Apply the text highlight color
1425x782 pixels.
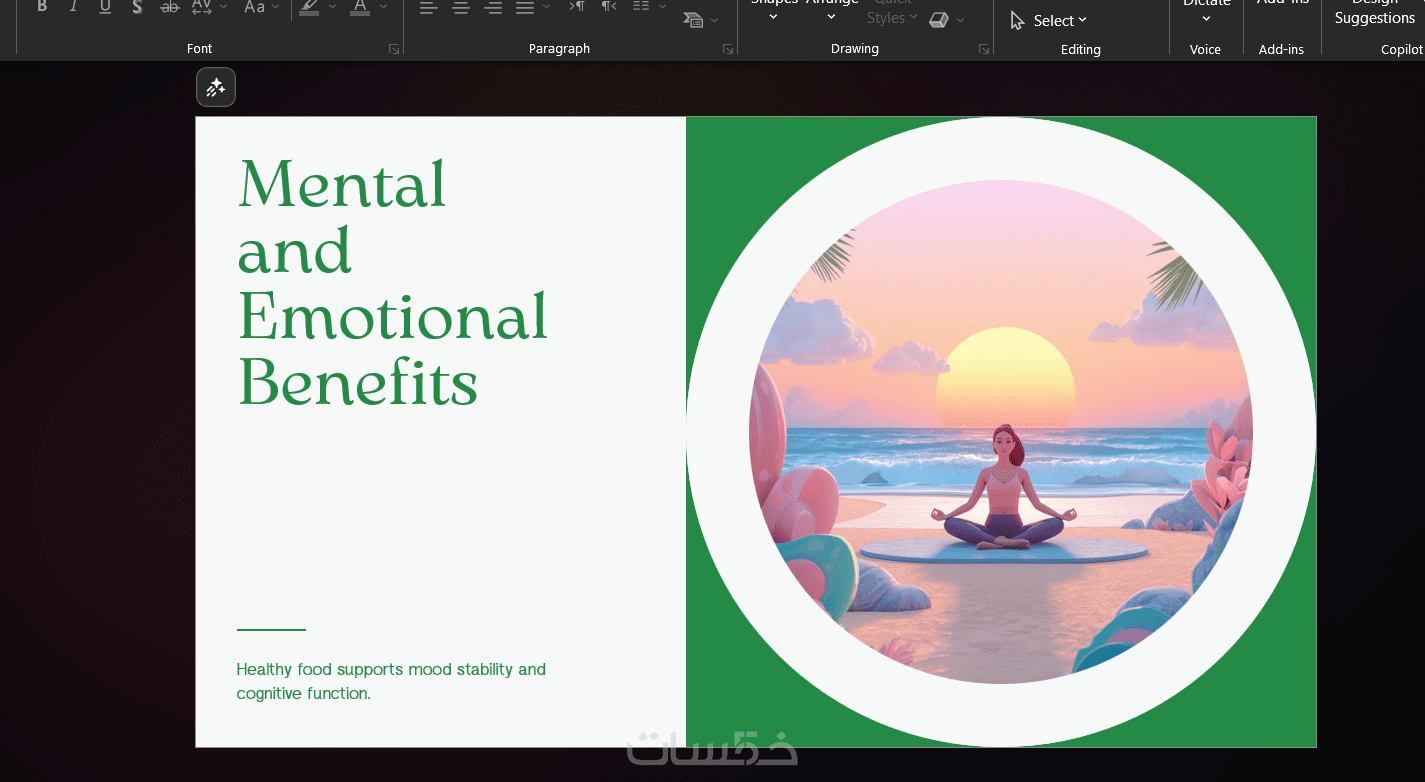(309, 7)
